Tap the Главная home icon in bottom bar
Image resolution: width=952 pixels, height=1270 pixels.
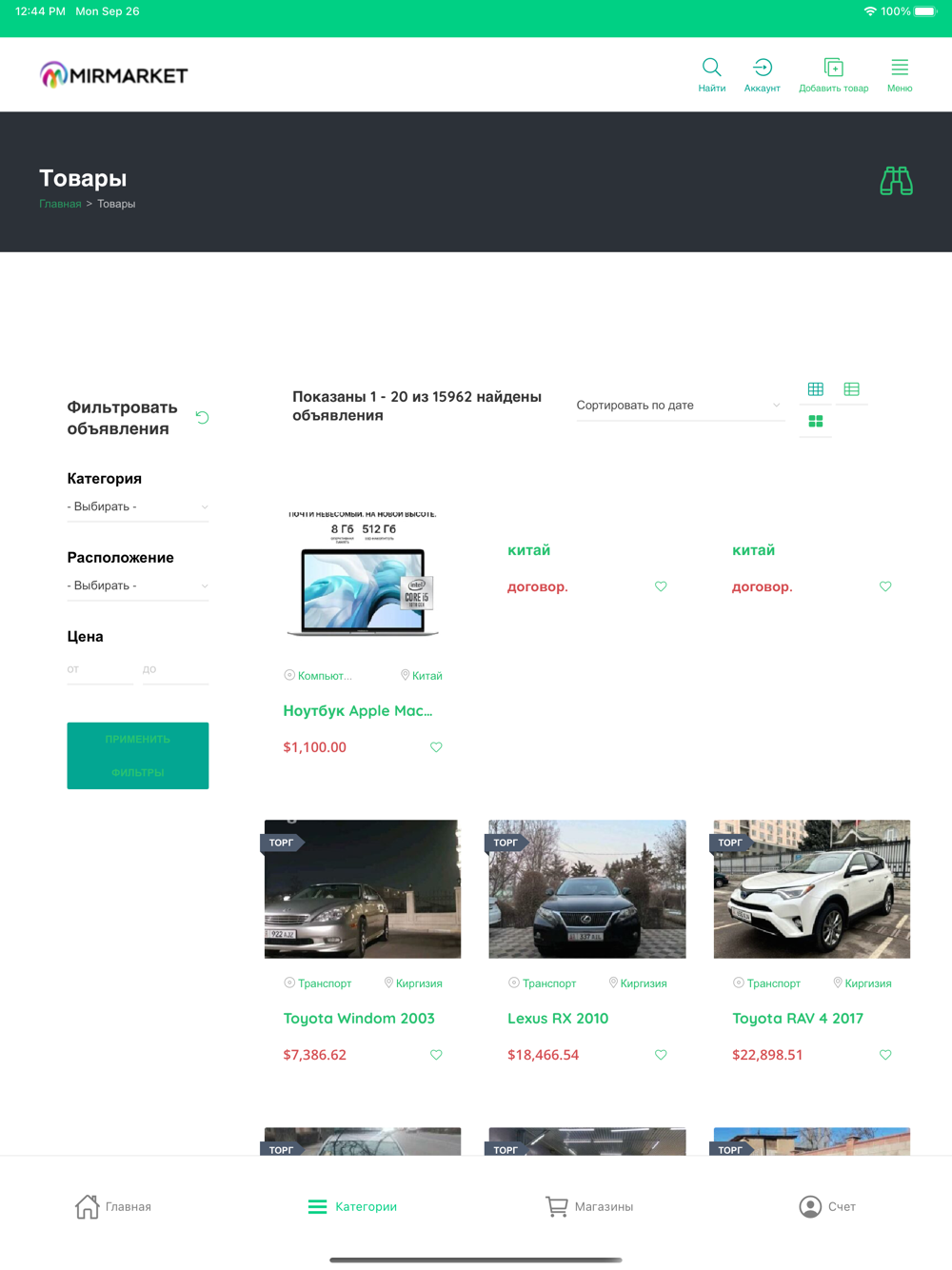[87, 1206]
